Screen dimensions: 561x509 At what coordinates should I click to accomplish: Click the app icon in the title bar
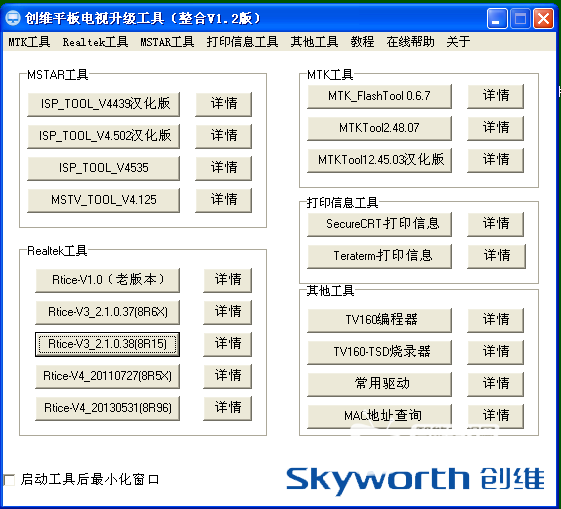coord(13,18)
